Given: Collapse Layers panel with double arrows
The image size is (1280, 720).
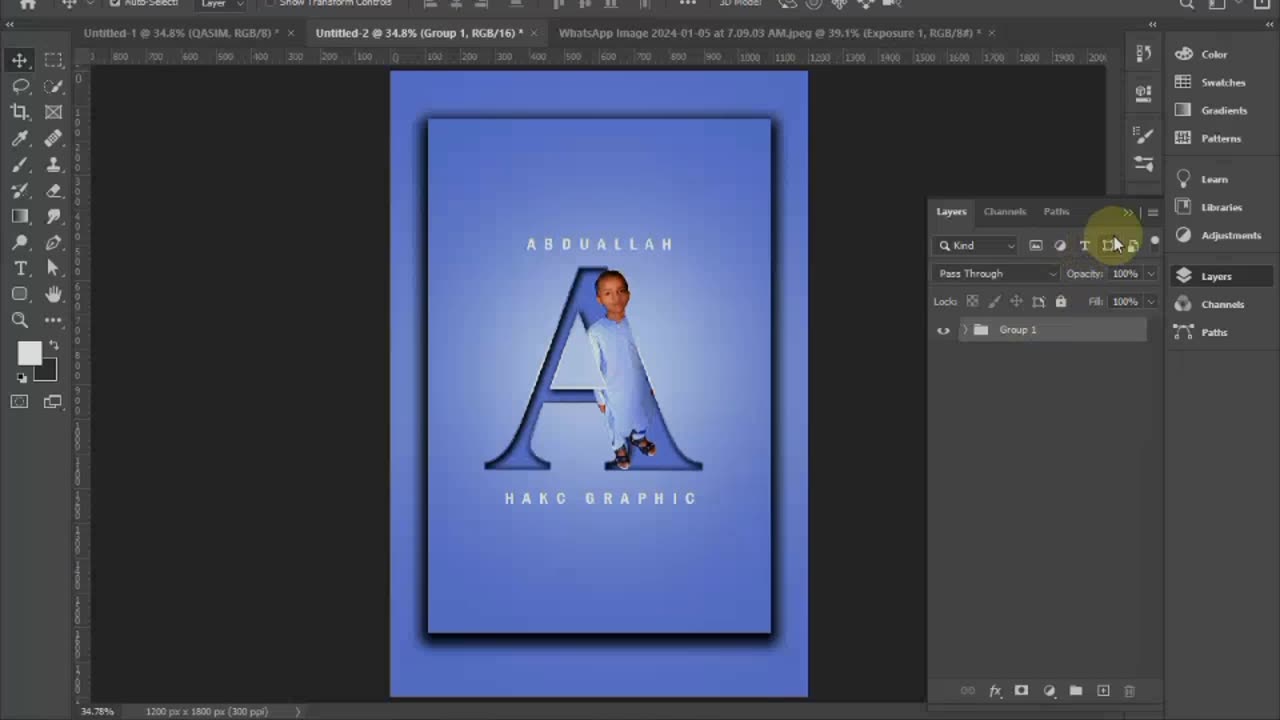Looking at the screenshot, I should (x=1128, y=212).
